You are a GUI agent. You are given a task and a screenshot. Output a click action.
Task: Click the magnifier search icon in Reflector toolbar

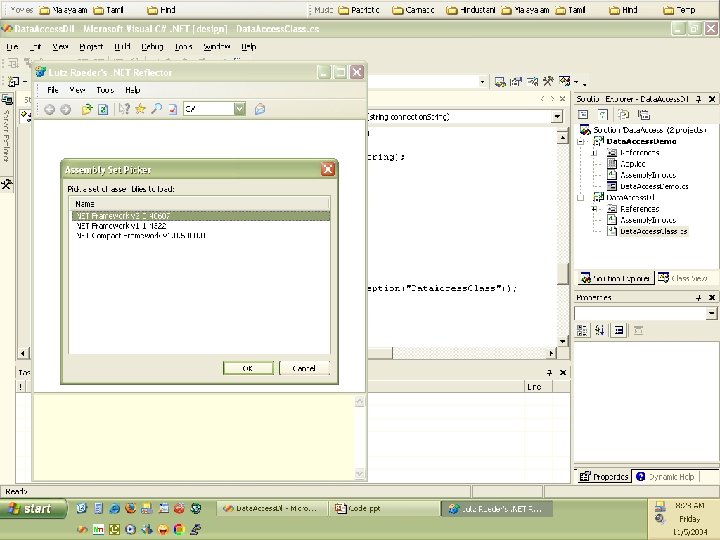click(157, 109)
